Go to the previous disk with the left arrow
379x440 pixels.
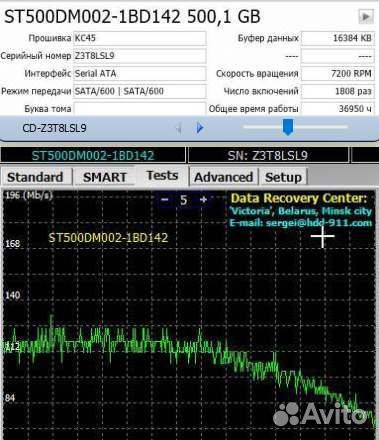(179, 128)
